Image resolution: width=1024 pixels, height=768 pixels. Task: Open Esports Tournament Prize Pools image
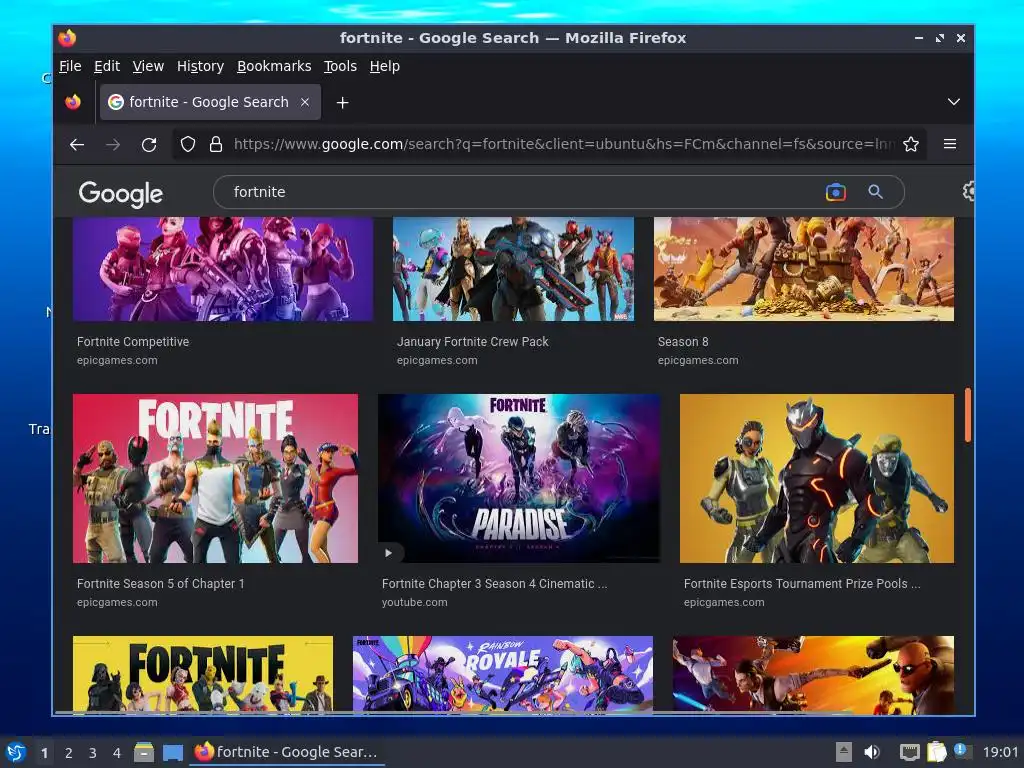817,478
